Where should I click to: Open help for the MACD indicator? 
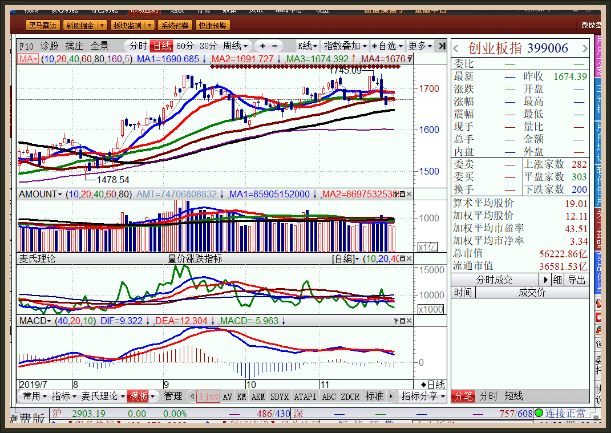[x=396, y=321]
